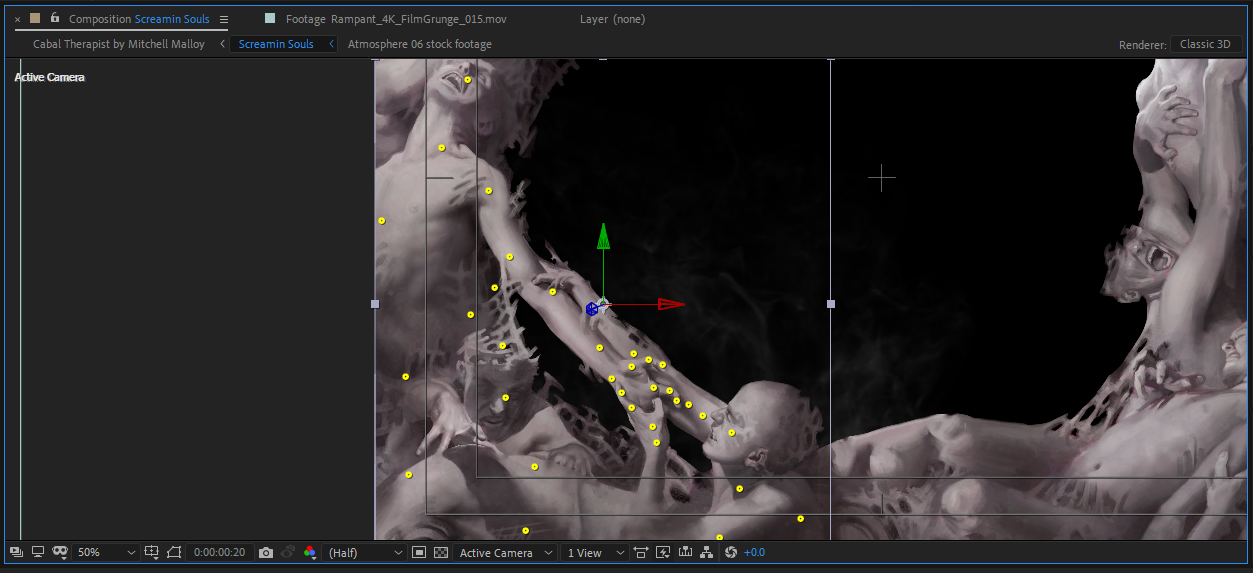This screenshot has width=1253, height=573.
Task: Expand arrow right of Screamin Souls breadcrumb
Action: 331,44
